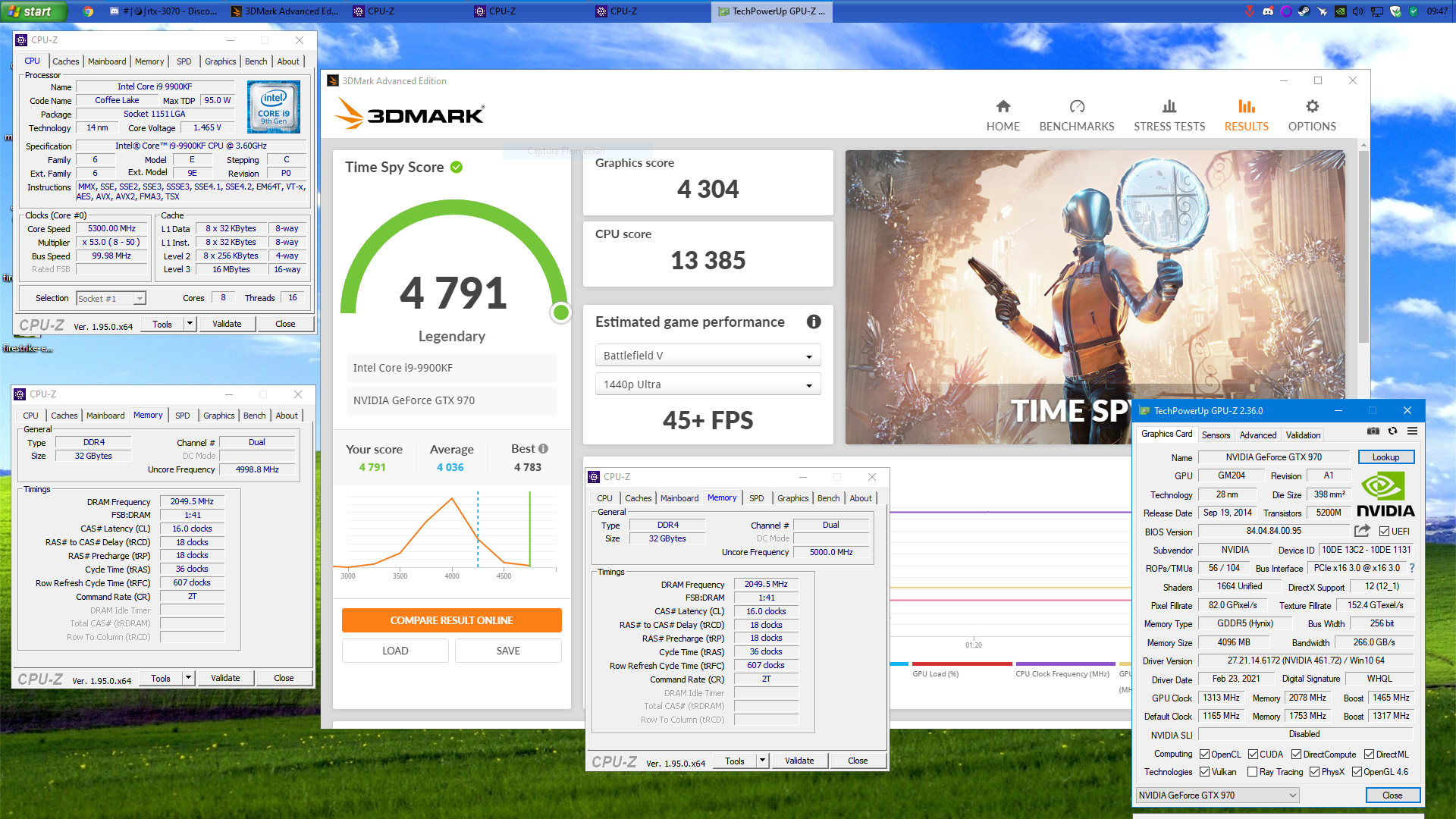The height and width of the screenshot is (819, 1456).
Task: Open the Socket #1 selection dropdown in CPU-Z
Action: pyautogui.click(x=111, y=299)
